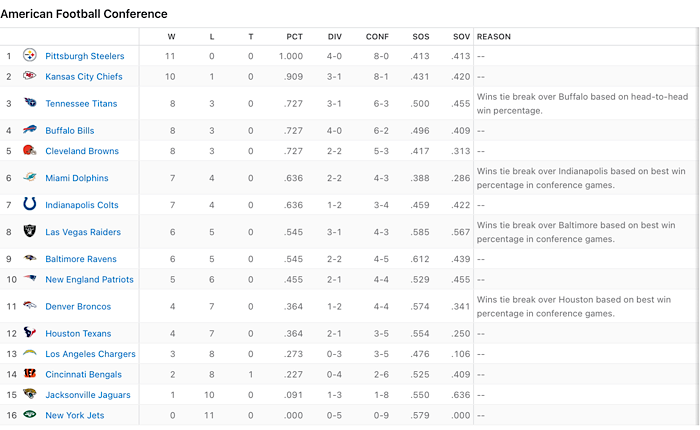Go to the Denver Broncos team page

(x=78, y=306)
